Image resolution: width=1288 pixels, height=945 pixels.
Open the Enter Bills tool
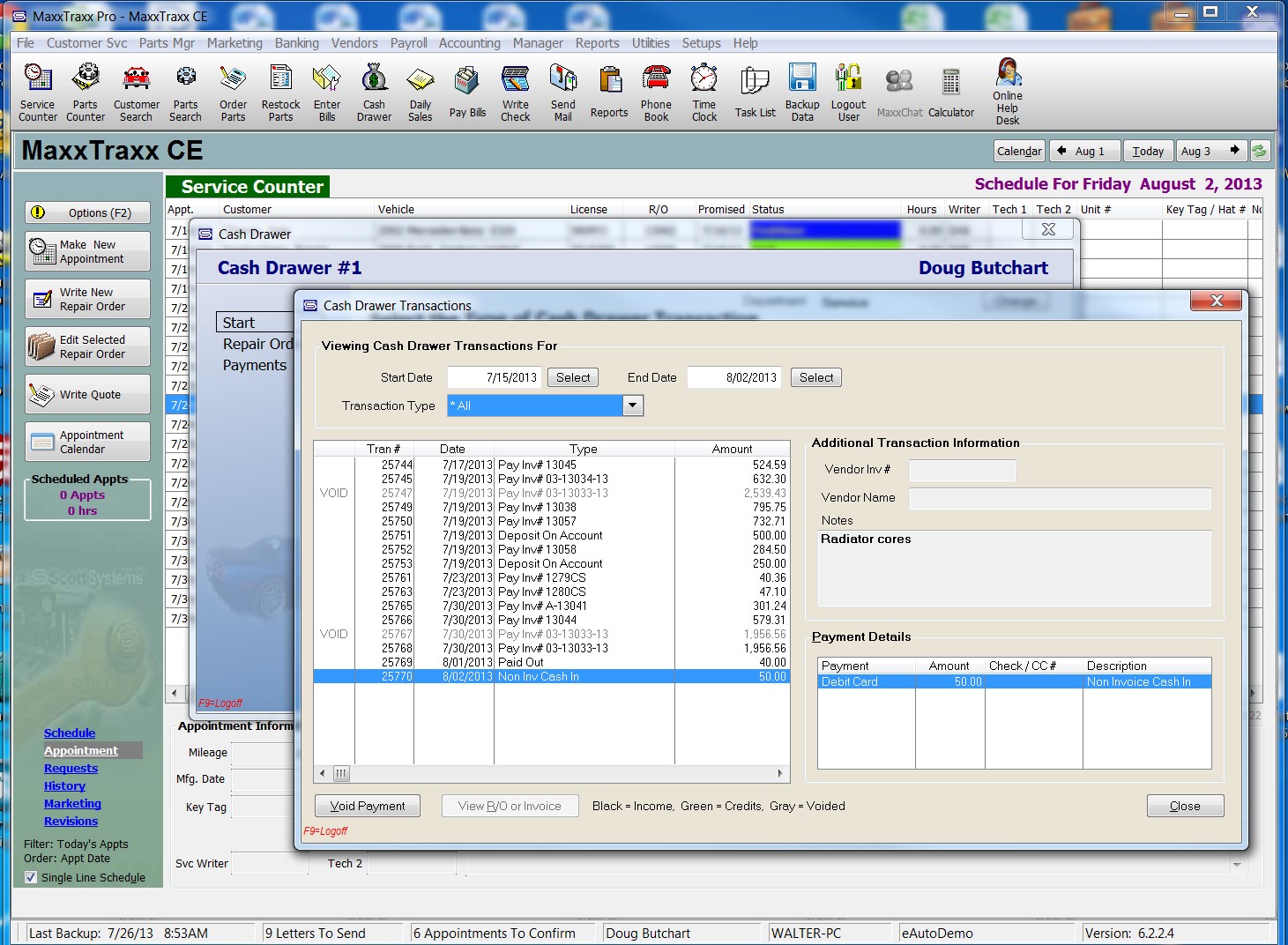(x=327, y=93)
